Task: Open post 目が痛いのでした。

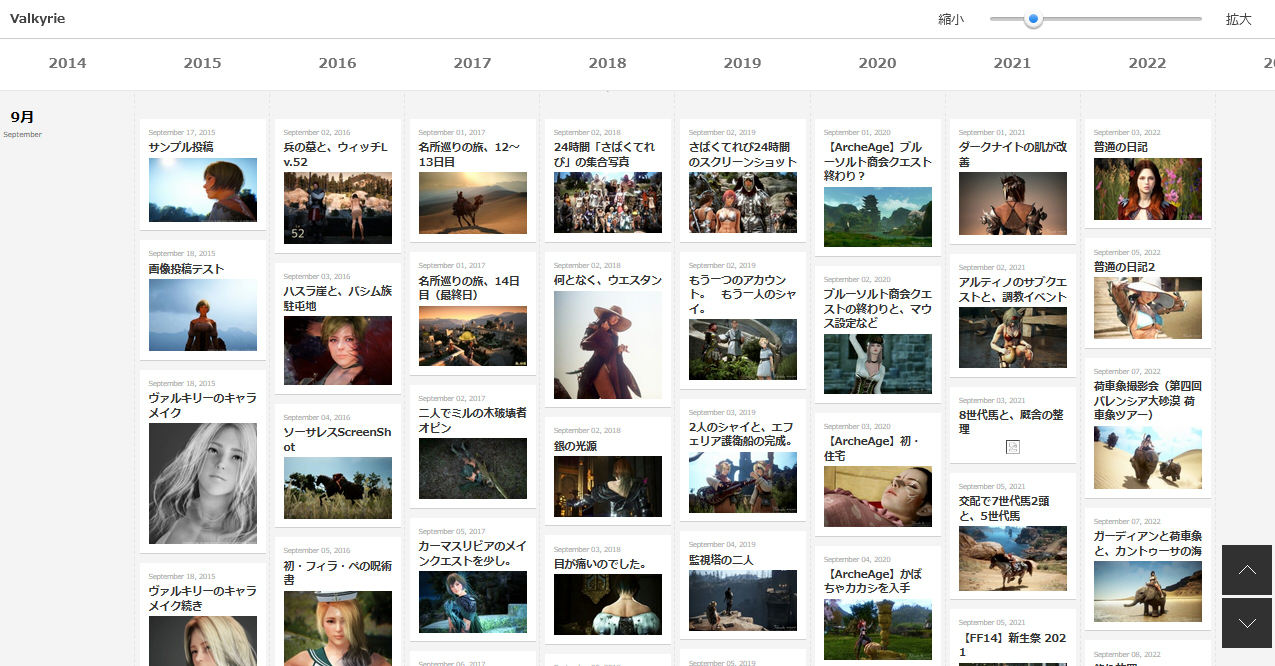Action: [x=600, y=564]
